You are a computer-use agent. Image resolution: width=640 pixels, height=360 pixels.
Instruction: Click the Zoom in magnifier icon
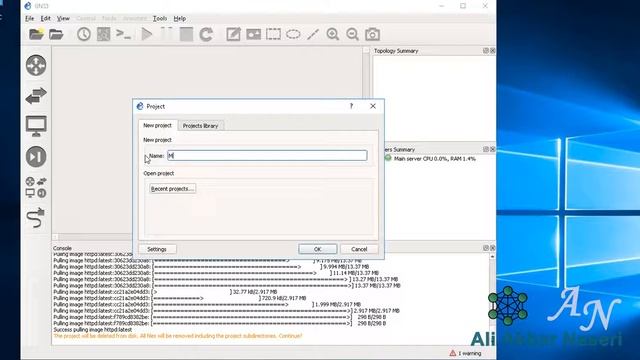(x=333, y=34)
